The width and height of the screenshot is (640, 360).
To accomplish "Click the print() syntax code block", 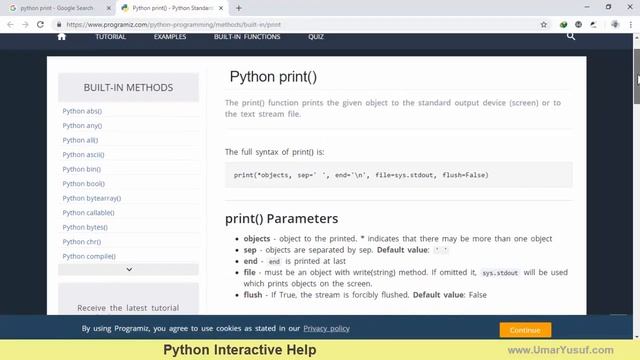I will pos(398,175).
